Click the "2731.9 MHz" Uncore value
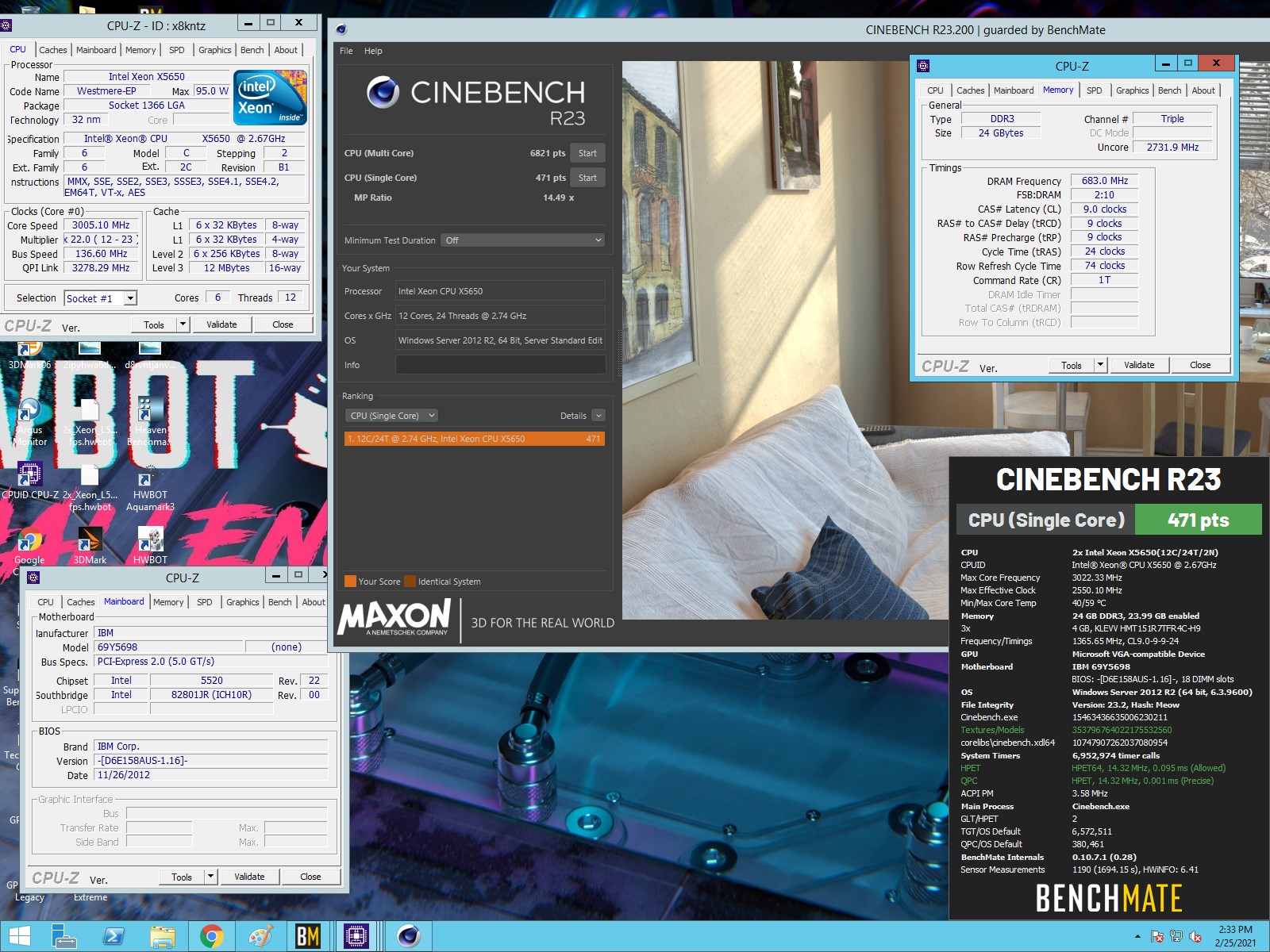Viewport: 1270px width, 952px height. [1172, 147]
